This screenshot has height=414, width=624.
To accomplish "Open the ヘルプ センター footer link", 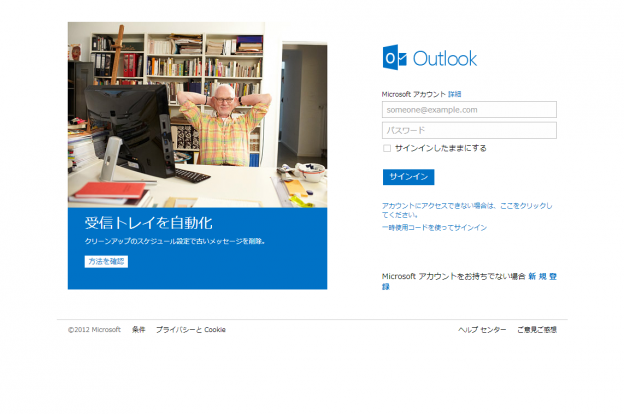I will pyautogui.click(x=482, y=330).
